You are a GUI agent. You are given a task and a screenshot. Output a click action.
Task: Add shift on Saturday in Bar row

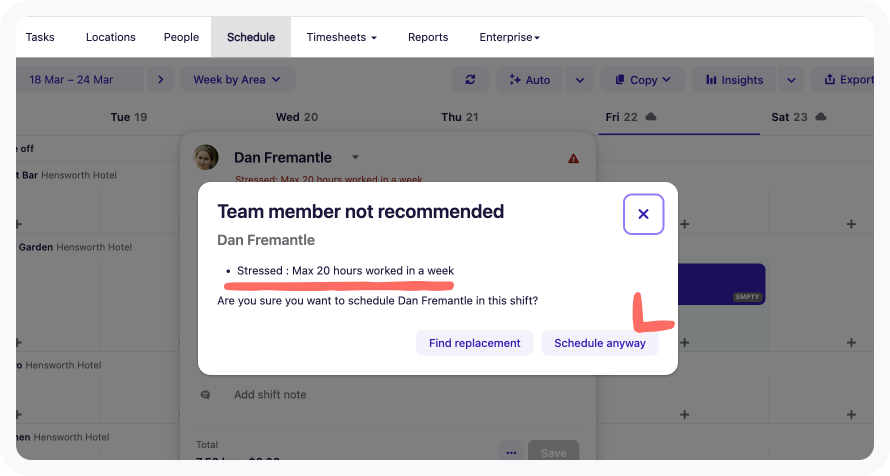[851, 224]
